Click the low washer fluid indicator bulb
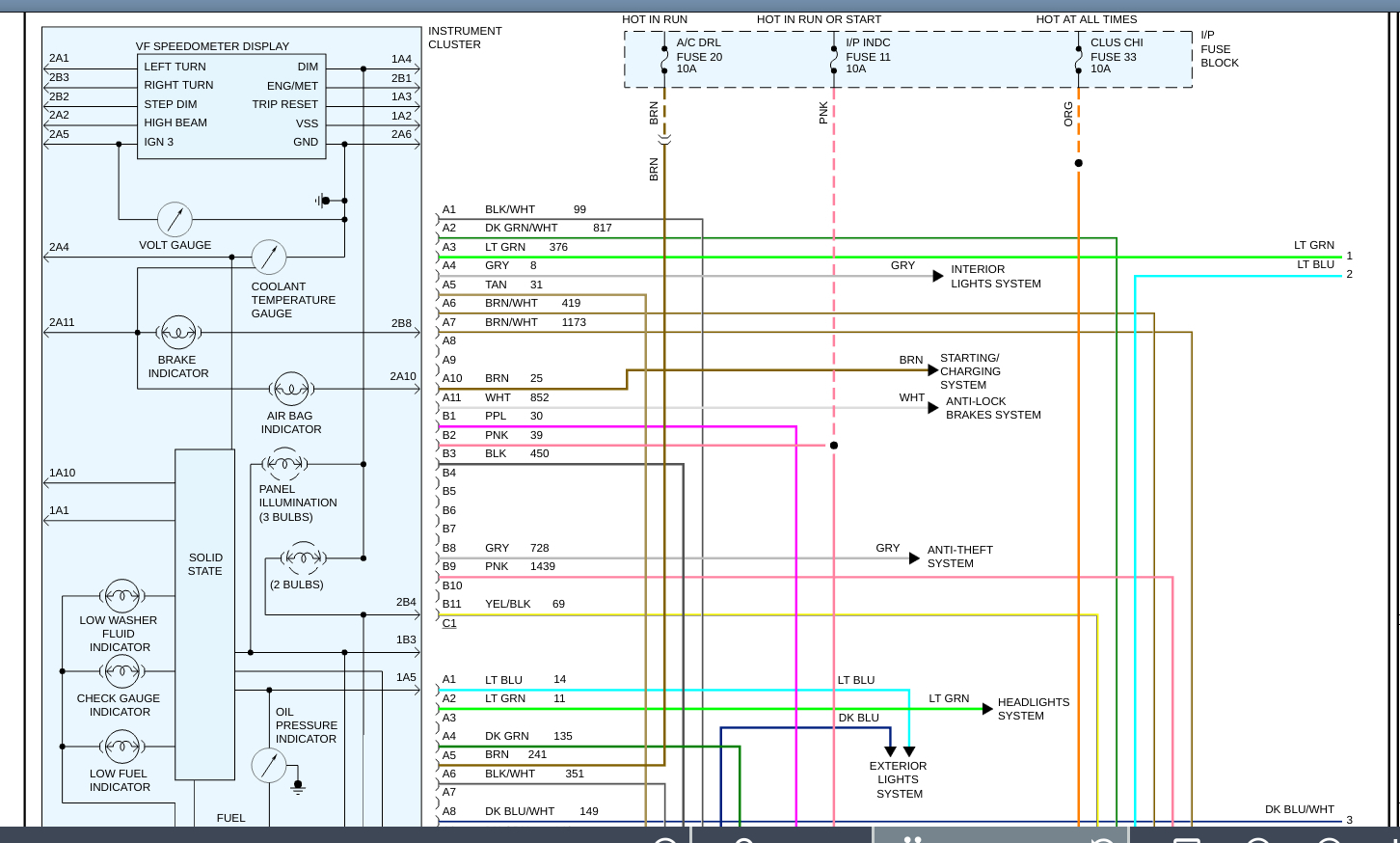 122,595
